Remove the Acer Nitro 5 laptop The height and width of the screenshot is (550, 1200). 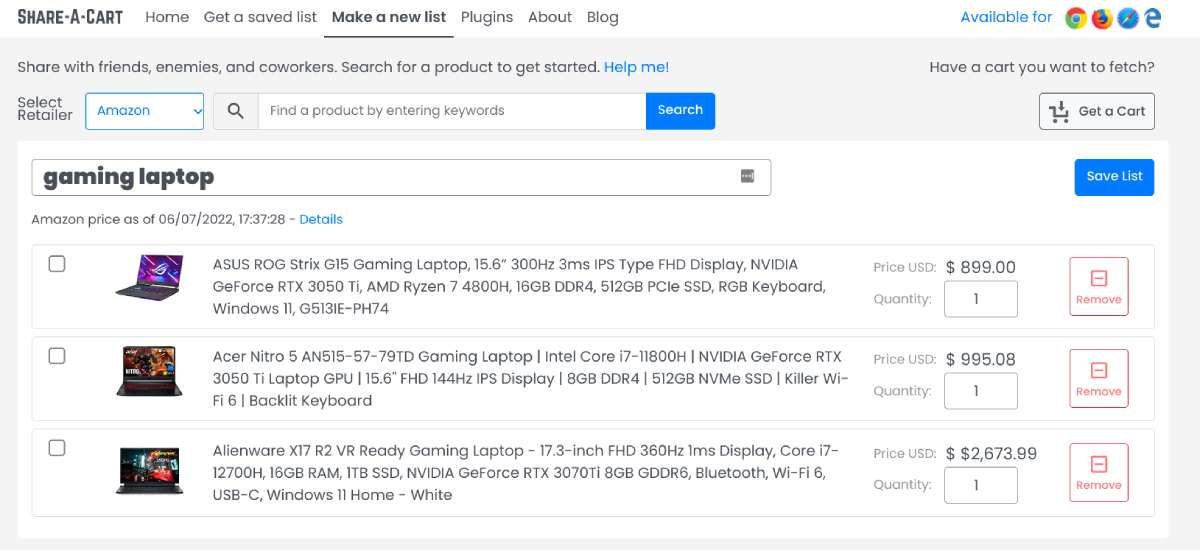[1098, 378]
